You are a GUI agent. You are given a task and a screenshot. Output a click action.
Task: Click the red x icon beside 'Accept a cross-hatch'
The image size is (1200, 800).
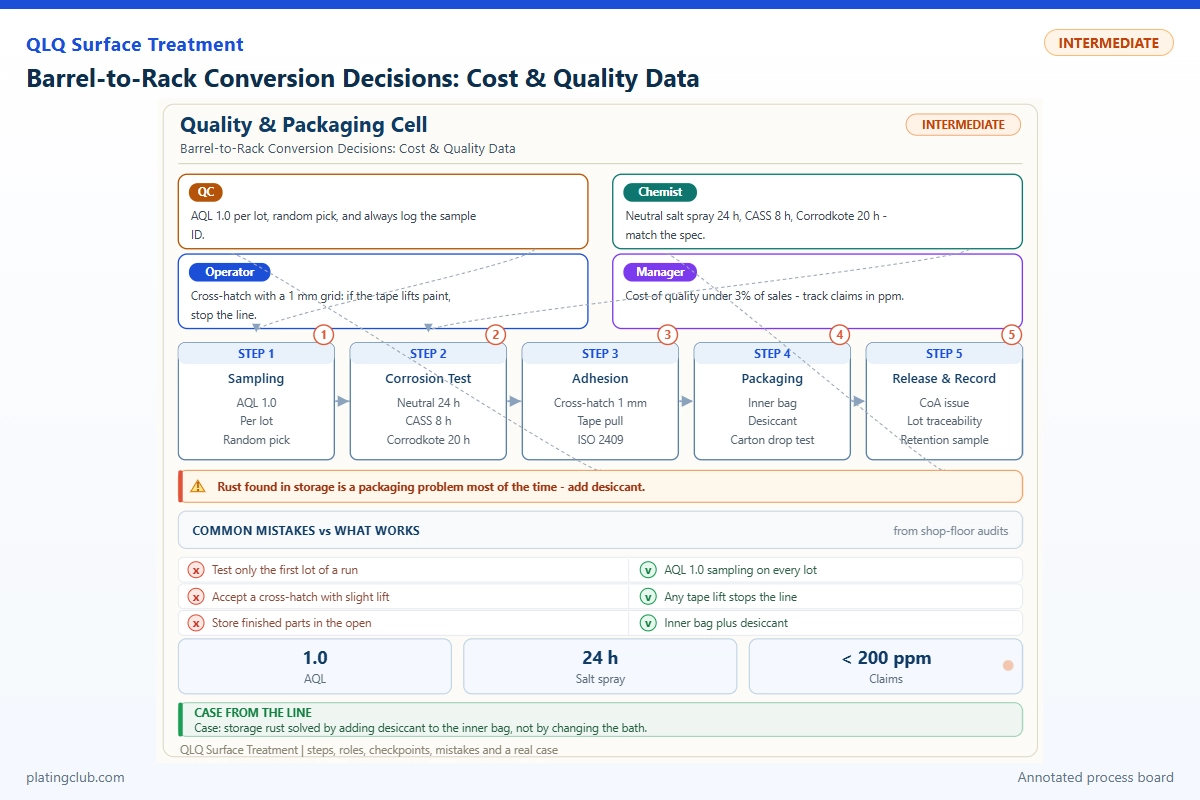coord(196,597)
